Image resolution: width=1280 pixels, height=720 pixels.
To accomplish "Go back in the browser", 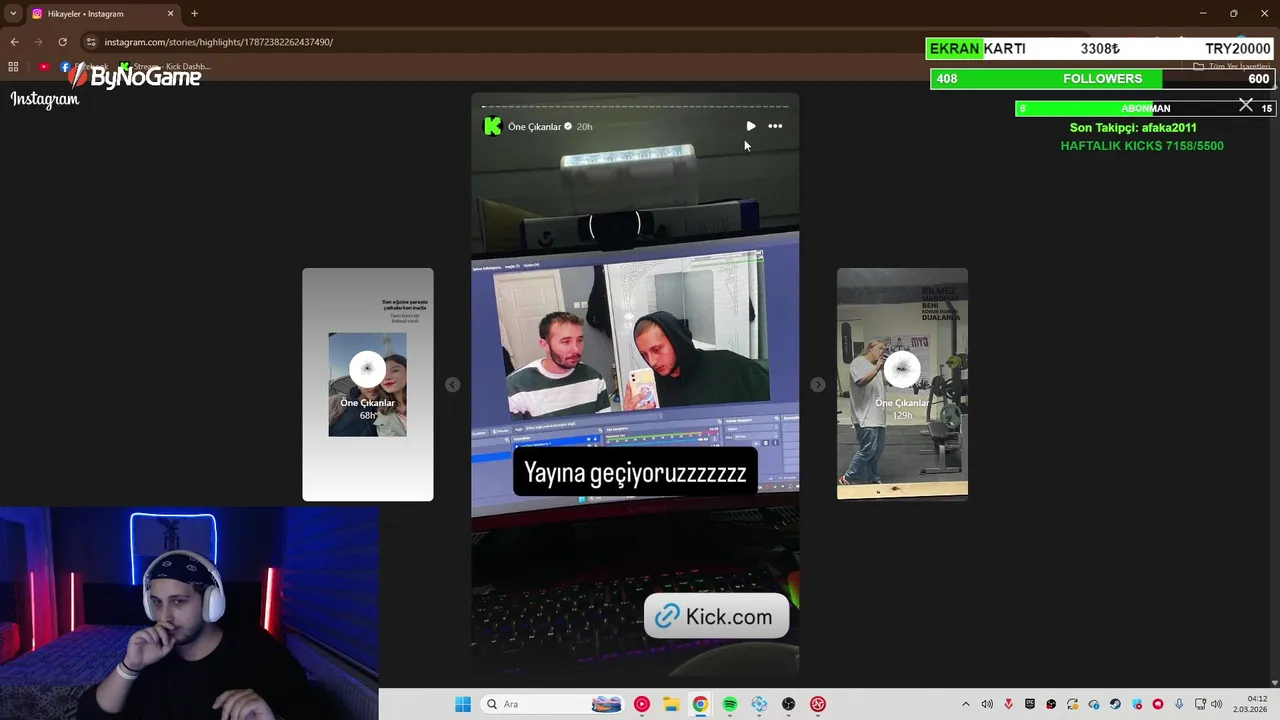I will pos(14,42).
